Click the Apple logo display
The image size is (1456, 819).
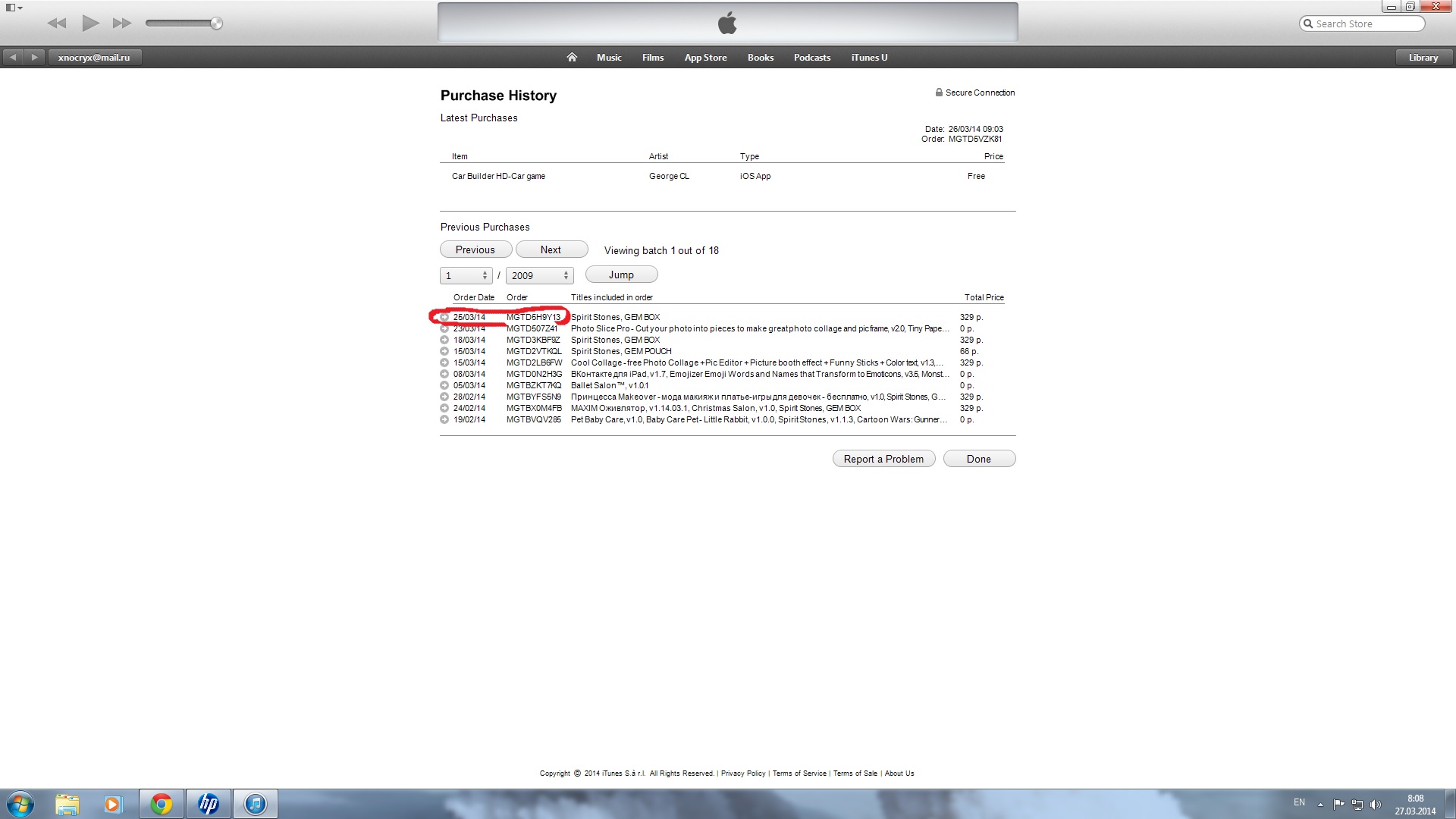[x=727, y=23]
